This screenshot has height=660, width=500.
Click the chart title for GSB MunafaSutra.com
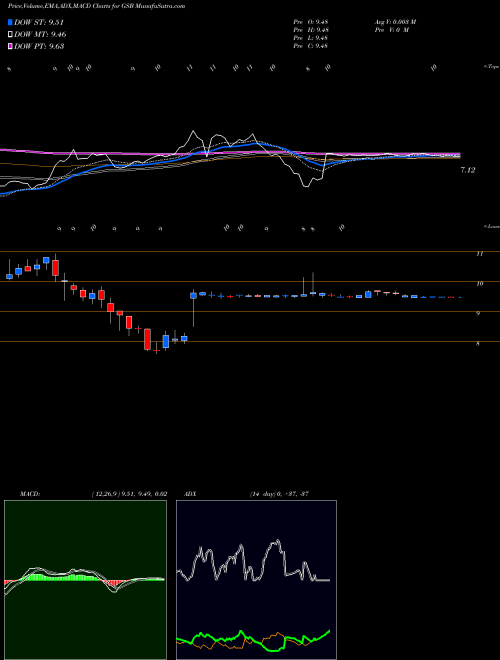pyautogui.click(x=96, y=6)
